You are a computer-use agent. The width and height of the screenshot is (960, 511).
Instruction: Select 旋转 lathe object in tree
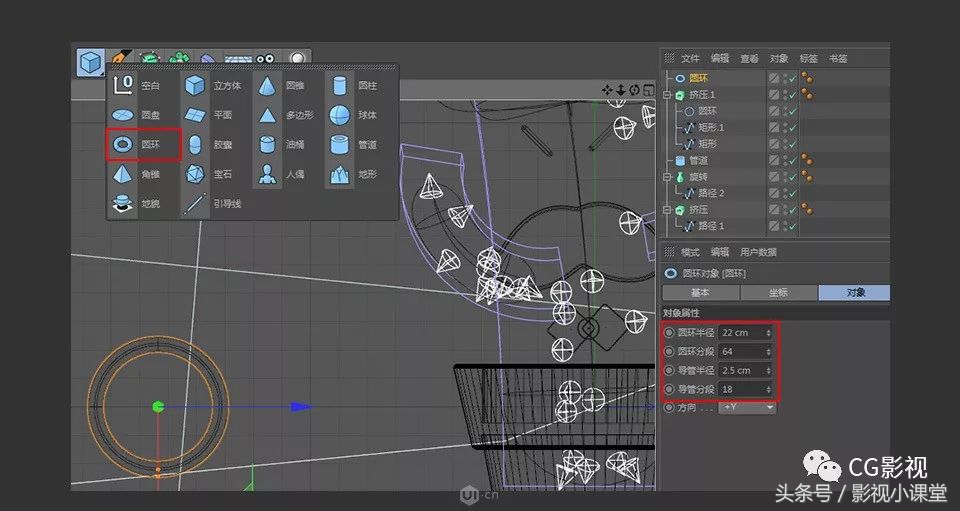699,176
